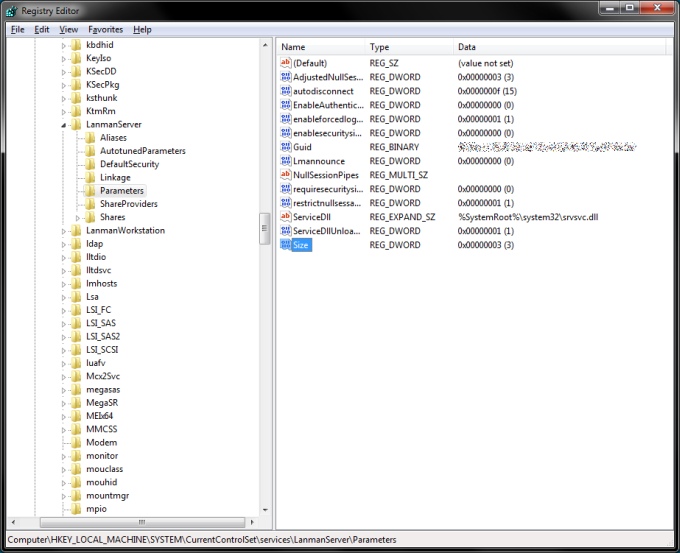Click the DWORD icon beside AdjustedNullSes...

pos(285,77)
